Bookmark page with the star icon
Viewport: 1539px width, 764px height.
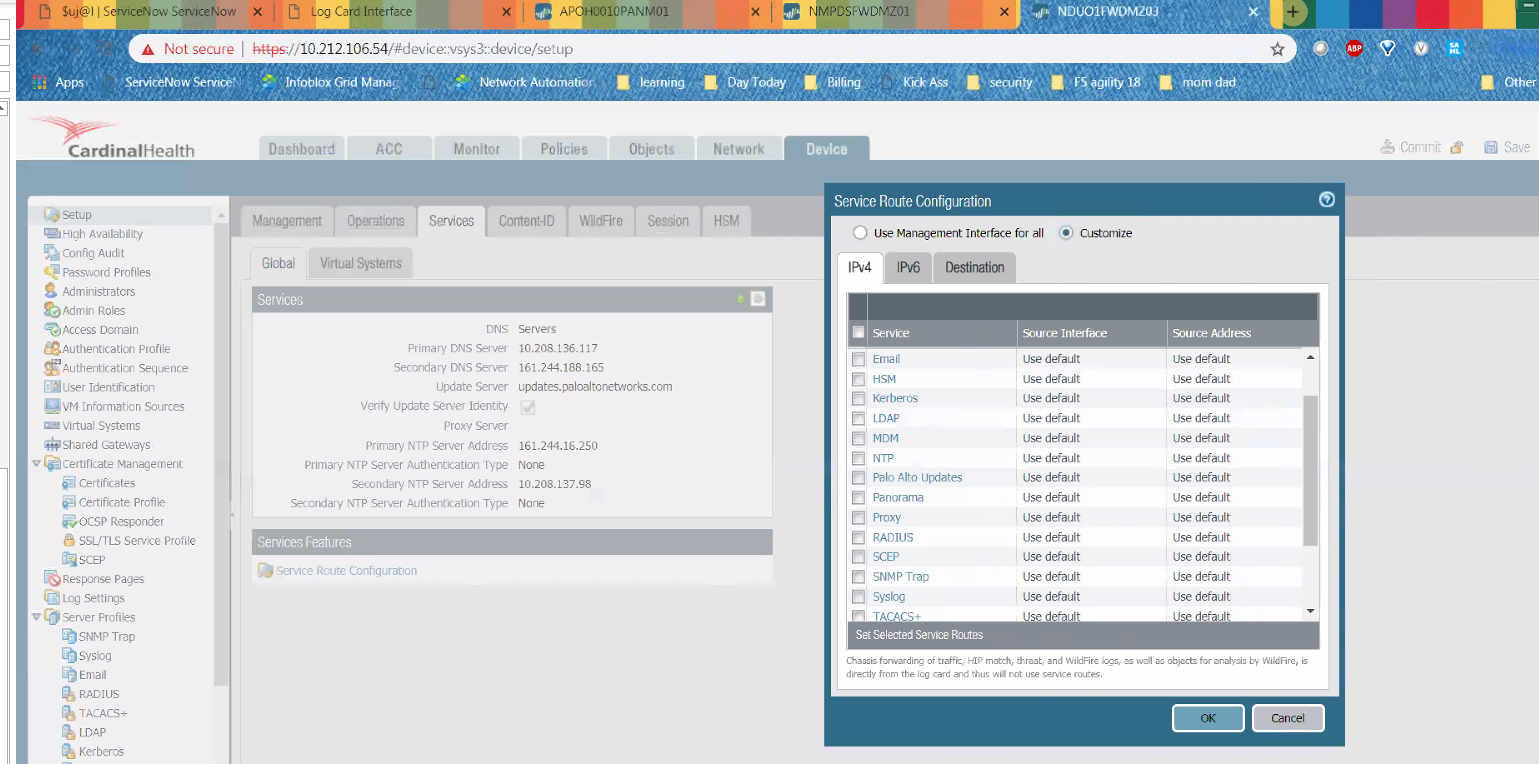[x=1277, y=49]
